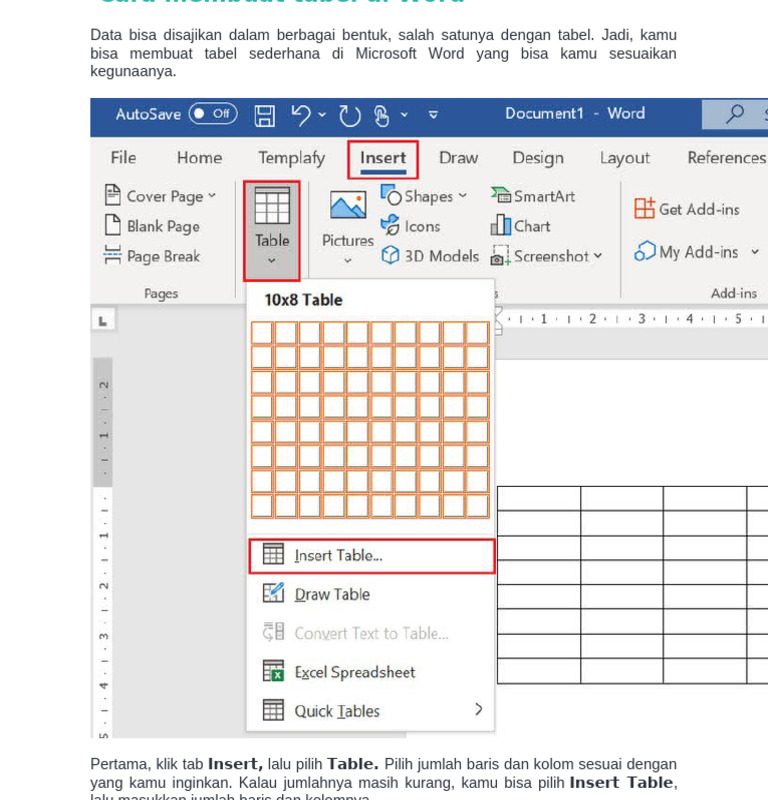This screenshot has width=768, height=800.
Task: Click the Touch/Mouse mode hand icon
Action: click(x=381, y=115)
